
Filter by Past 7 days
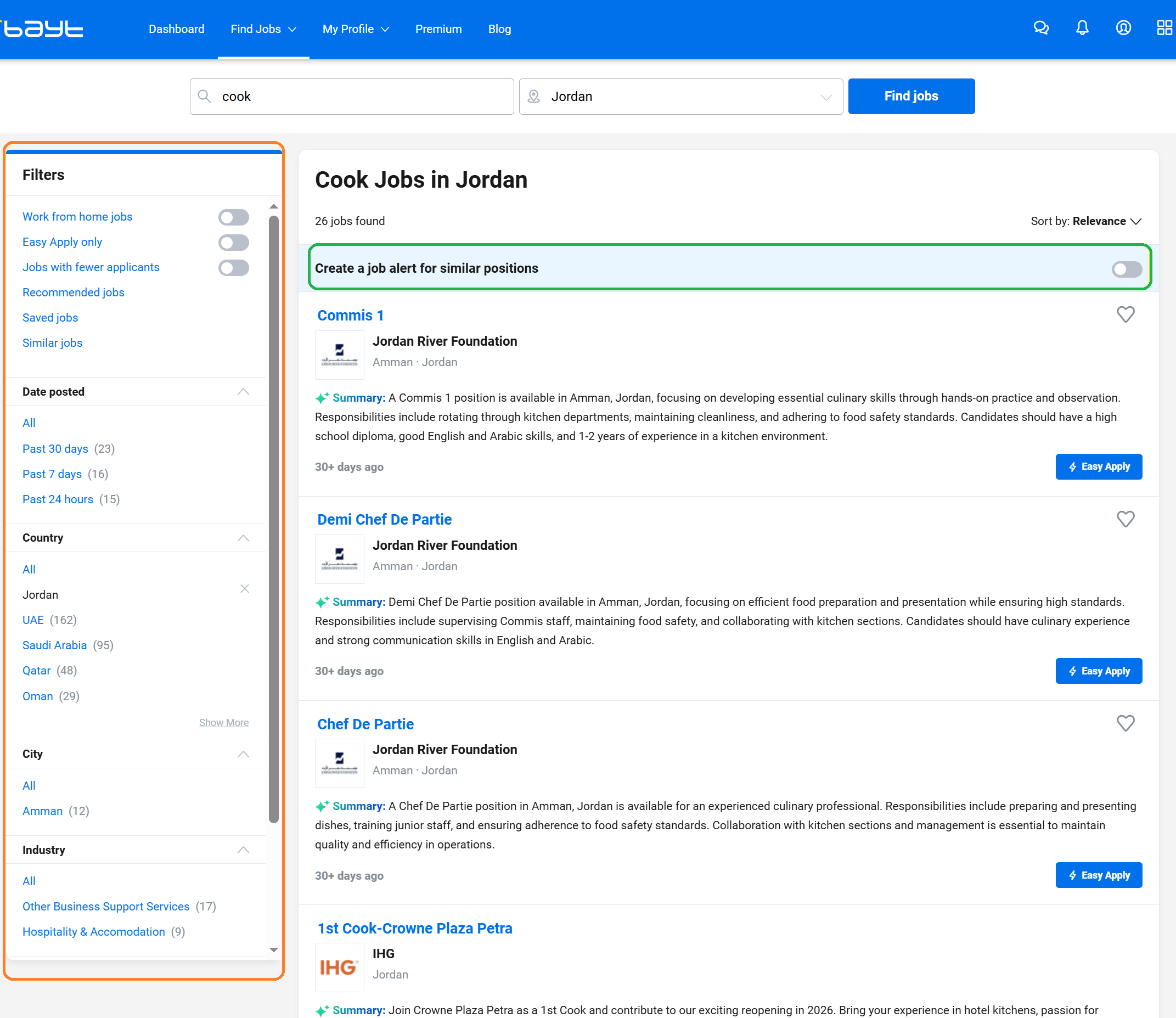pos(52,474)
